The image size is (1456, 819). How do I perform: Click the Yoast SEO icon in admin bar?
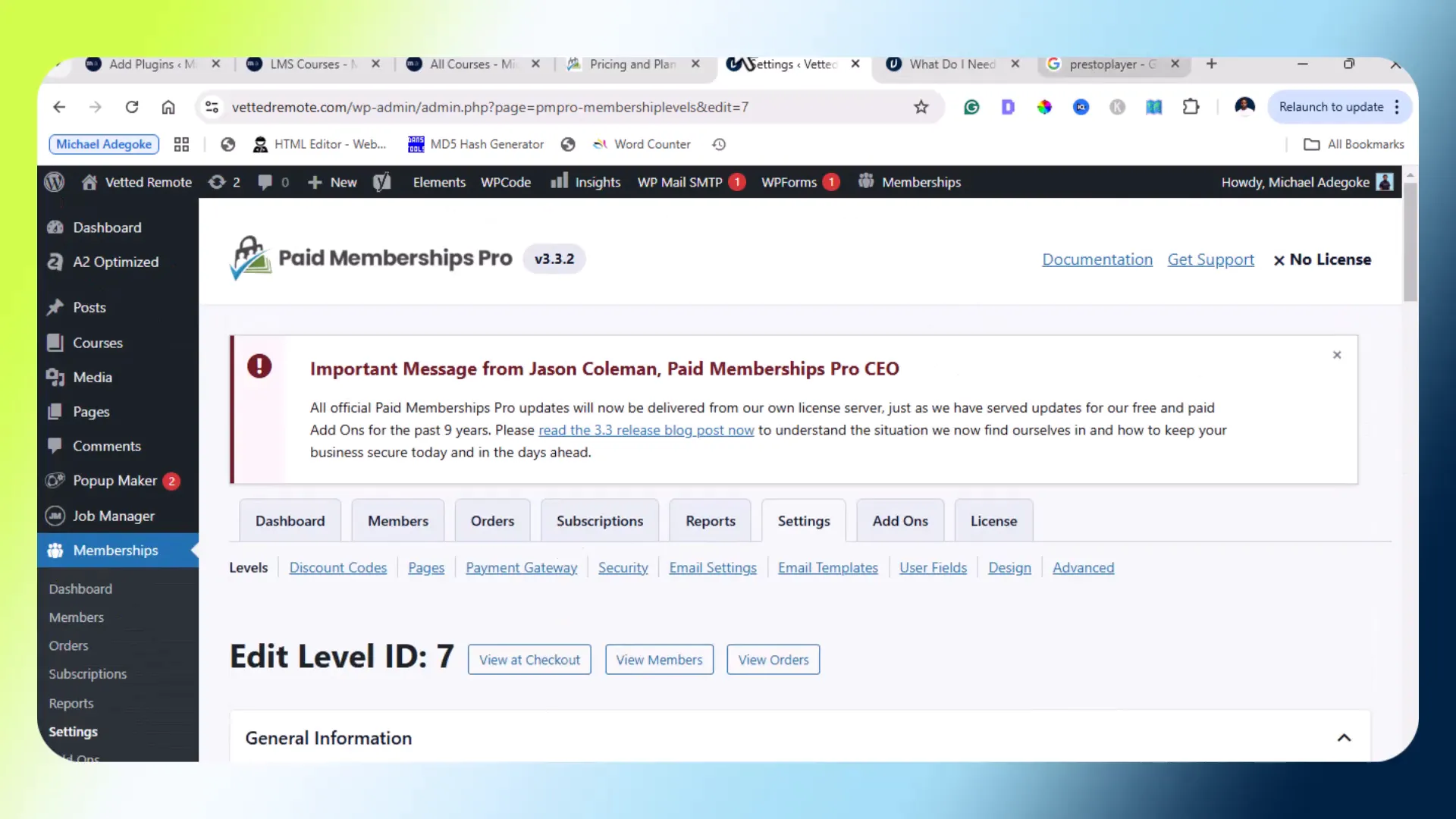[382, 182]
